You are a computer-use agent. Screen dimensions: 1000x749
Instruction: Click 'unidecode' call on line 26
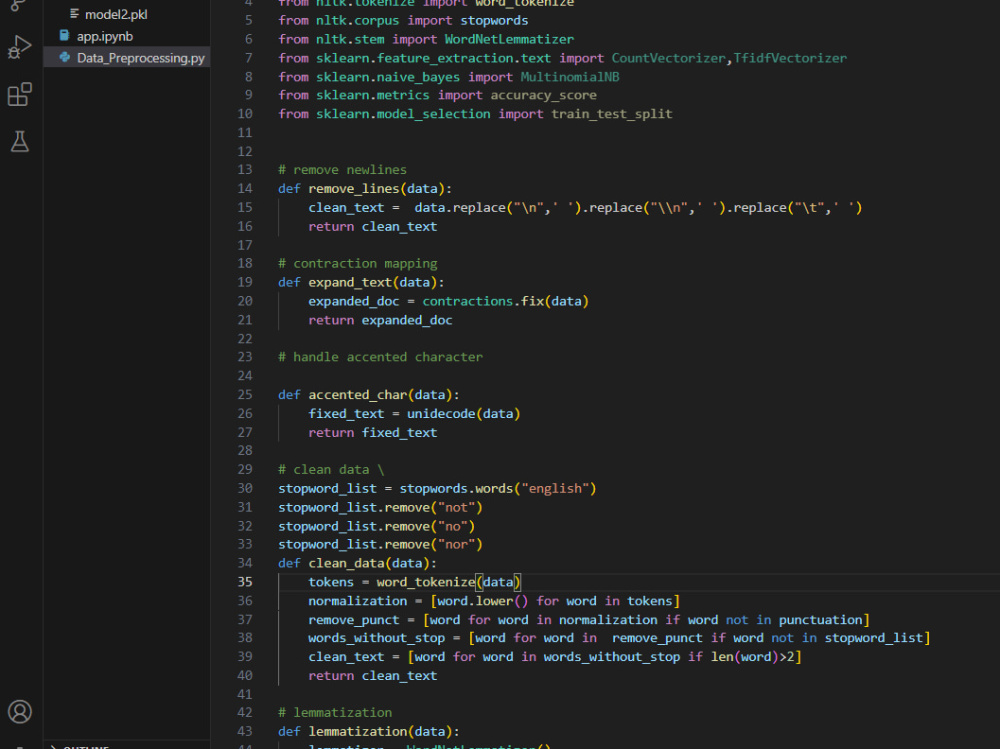click(x=441, y=413)
